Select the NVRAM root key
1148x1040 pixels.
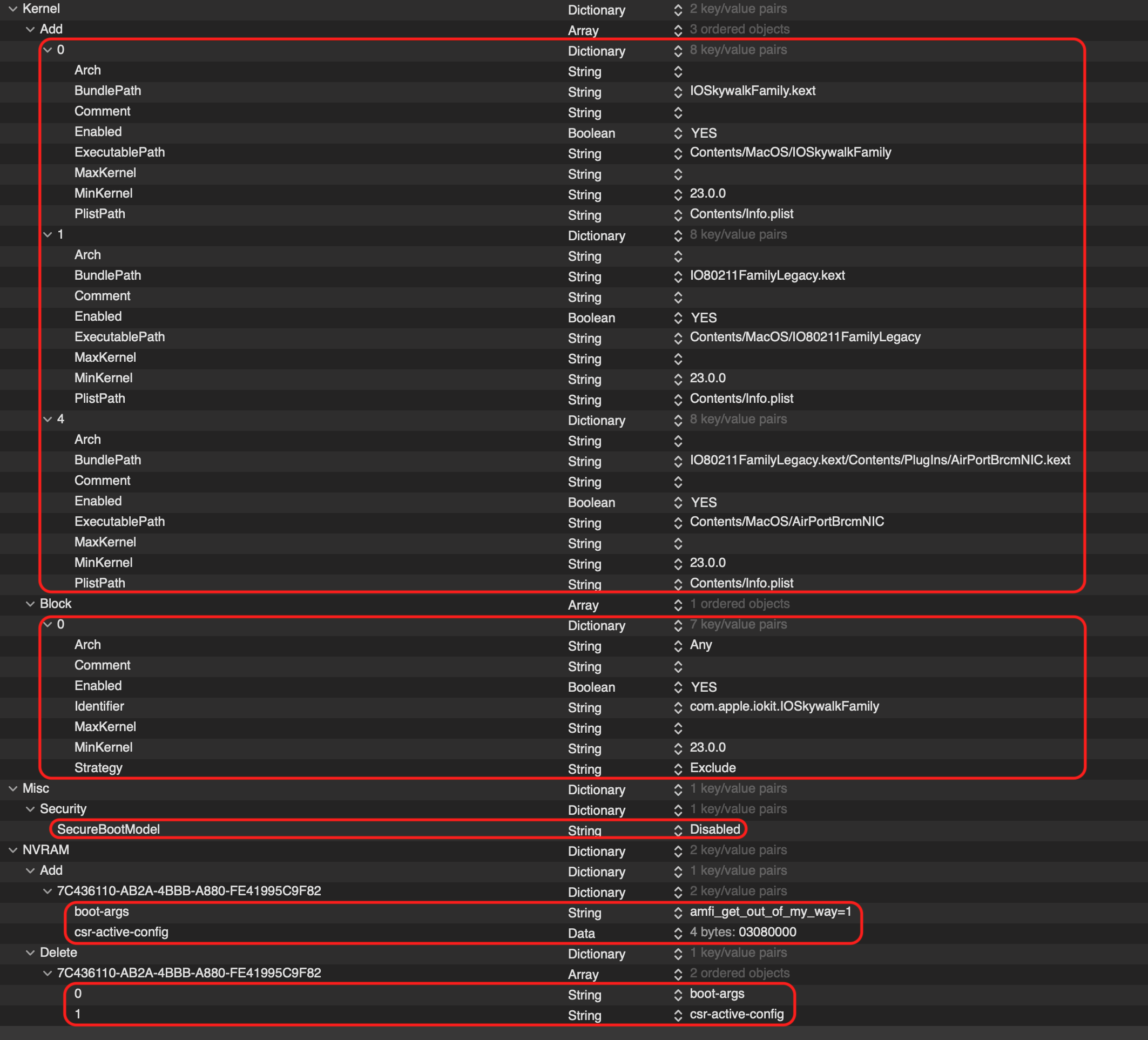tap(45, 850)
